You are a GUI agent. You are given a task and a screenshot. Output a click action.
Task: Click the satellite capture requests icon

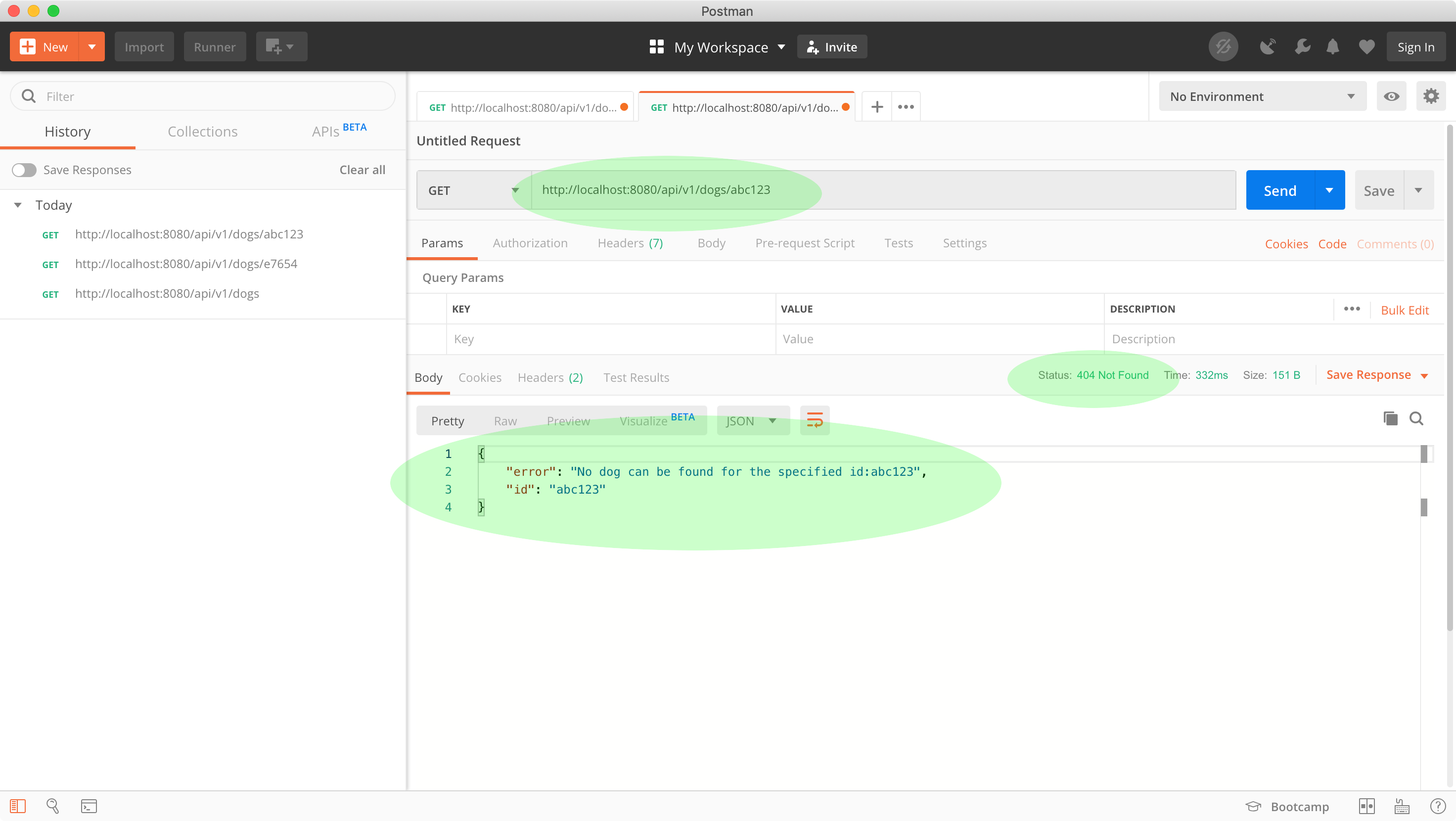click(x=1268, y=47)
